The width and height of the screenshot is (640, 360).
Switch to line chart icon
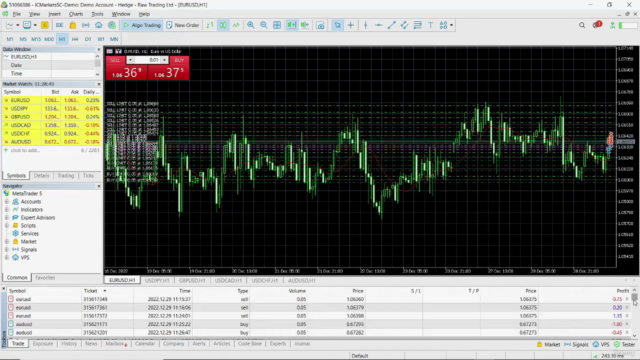(x=236, y=25)
